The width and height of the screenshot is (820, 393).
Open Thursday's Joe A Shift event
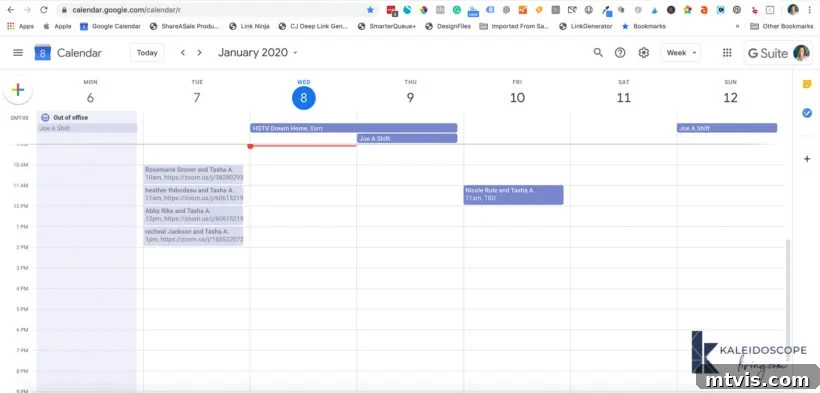pyautogui.click(x=407, y=139)
